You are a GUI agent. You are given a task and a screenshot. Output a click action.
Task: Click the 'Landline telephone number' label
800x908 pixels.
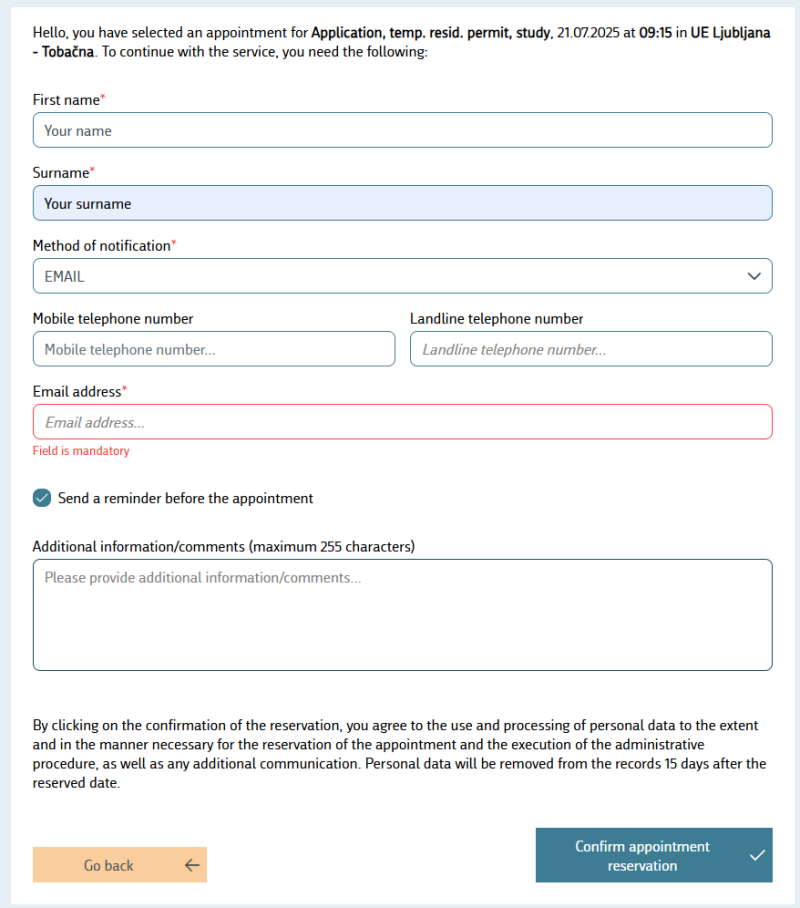point(496,319)
